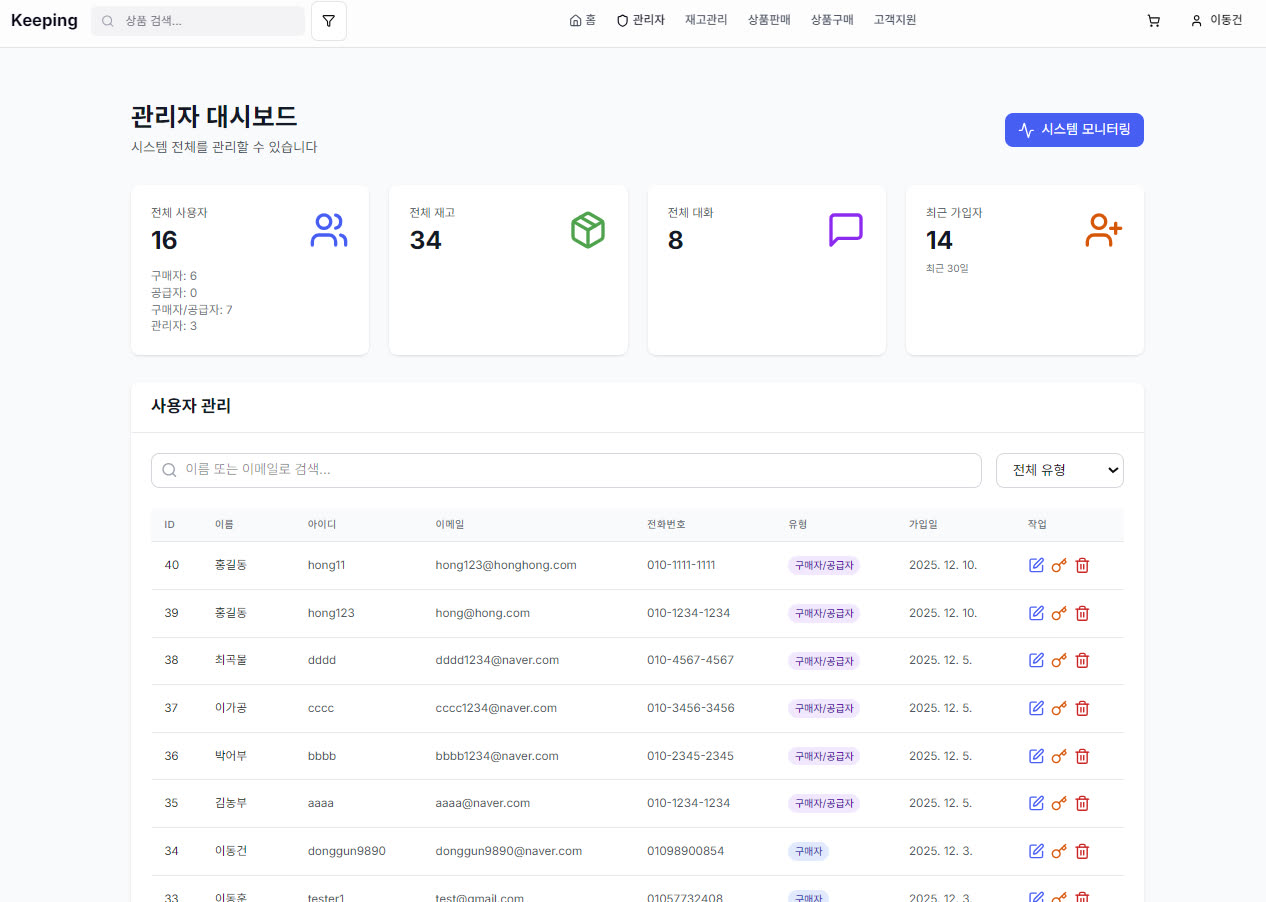The width and height of the screenshot is (1266, 902).
Task: Click the 가입일 column header
Action: (923, 525)
